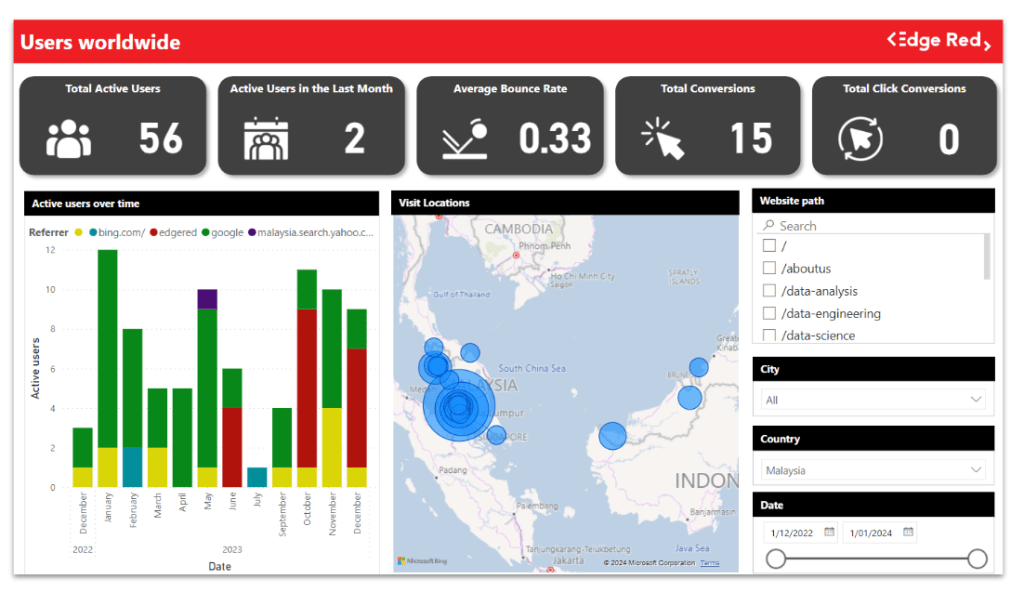This screenshot has height=592, width=1024.
Task: Tick the /data-science checkbox
Action: 769,335
